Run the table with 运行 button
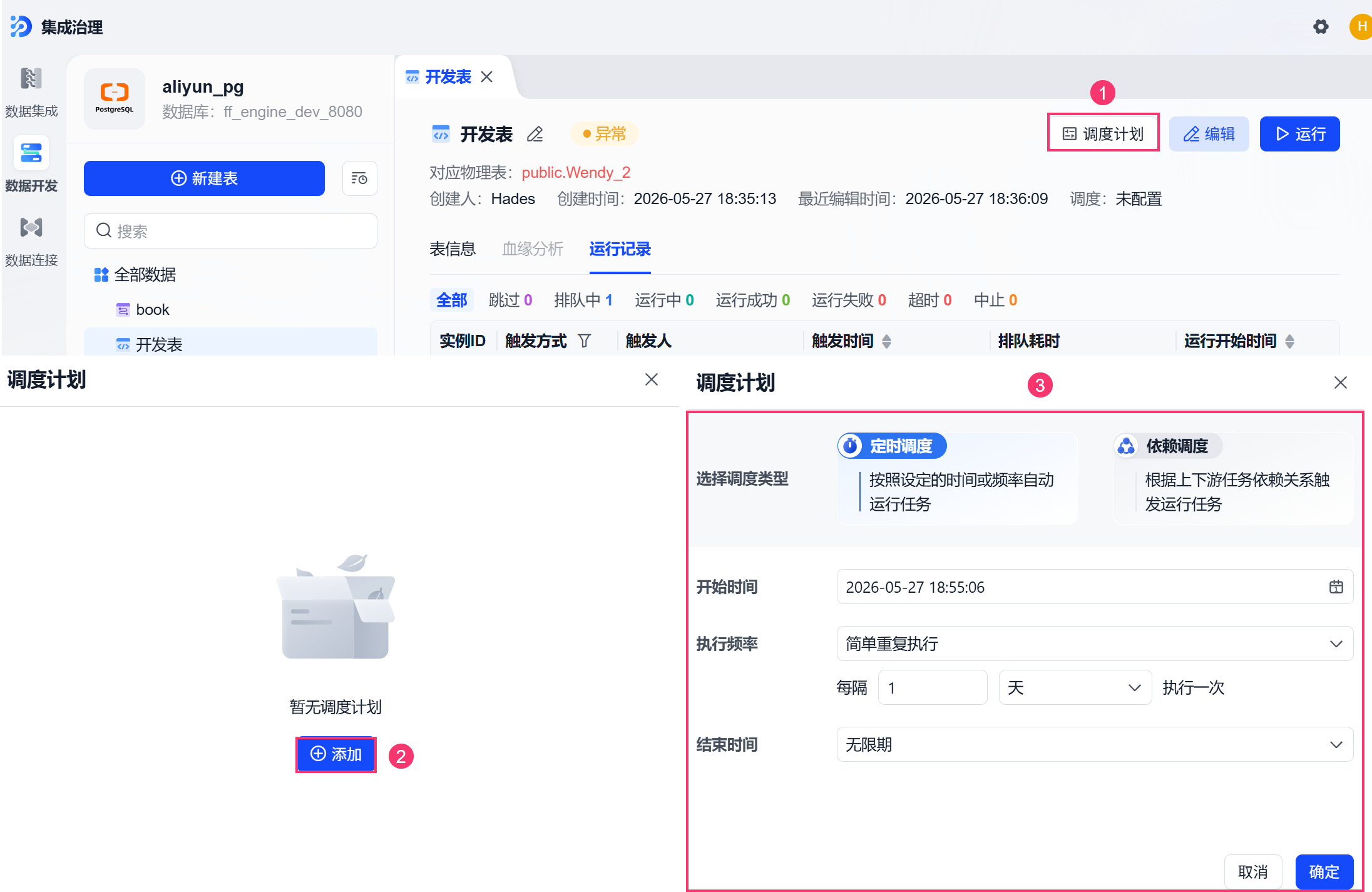1372x892 pixels. tap(1299, 133)
